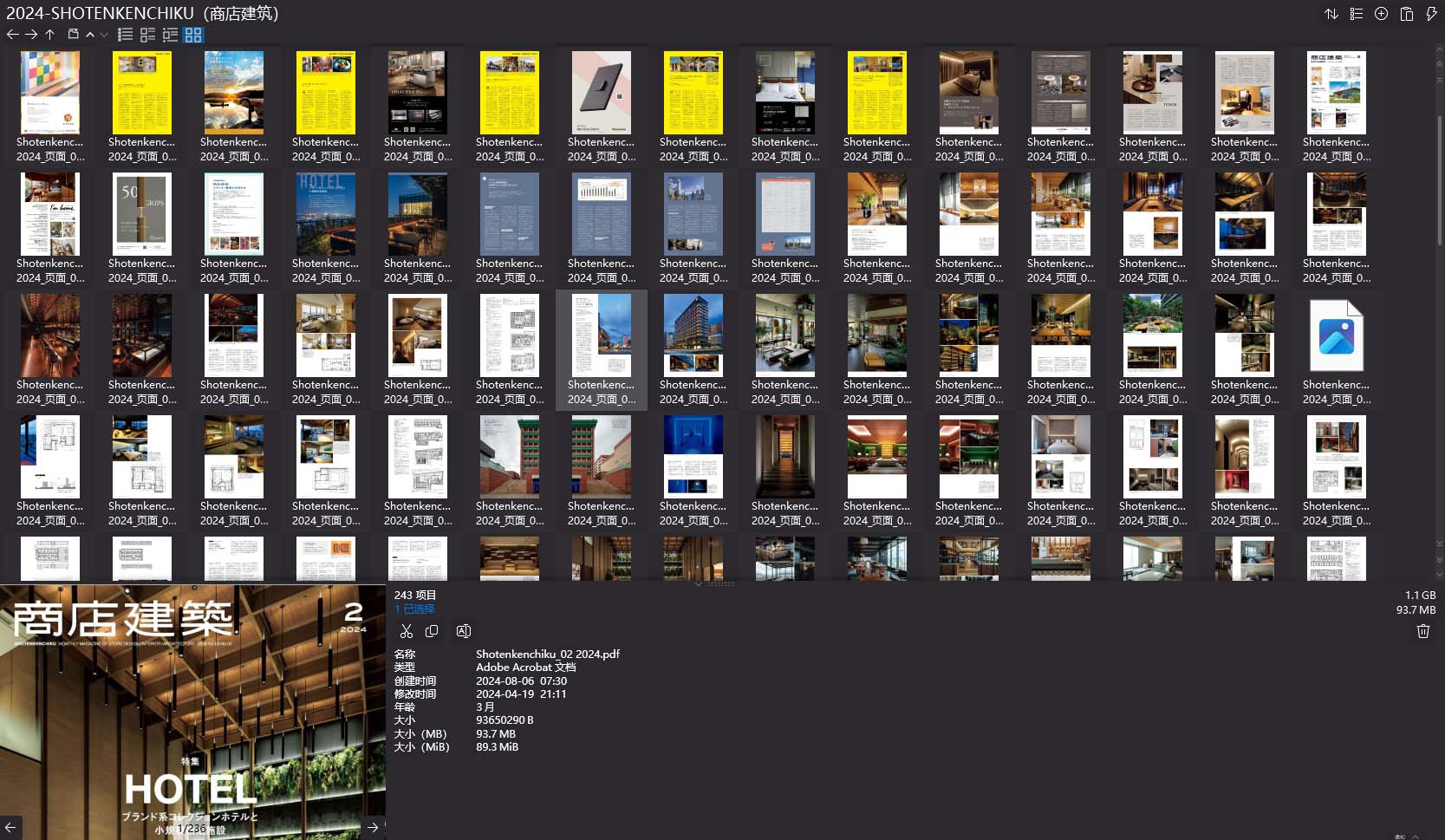The image size is (1445, 840).
Task: Click the rename icon next to copy
Action: click(464, 631)
